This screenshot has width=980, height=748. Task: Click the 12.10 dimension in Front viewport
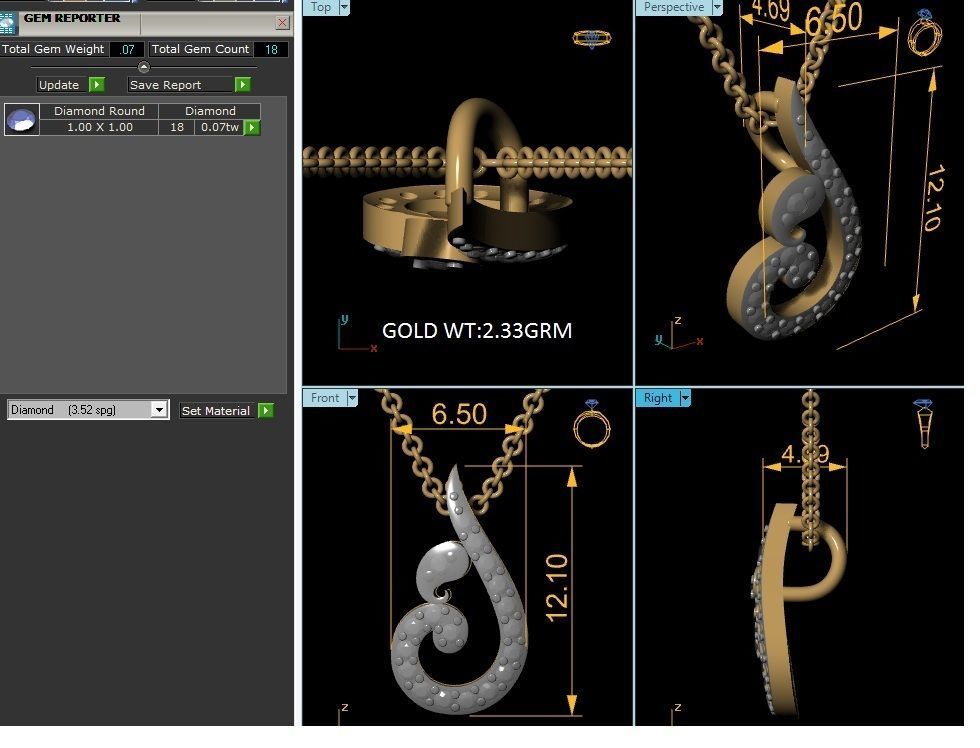tap(556, 588)
